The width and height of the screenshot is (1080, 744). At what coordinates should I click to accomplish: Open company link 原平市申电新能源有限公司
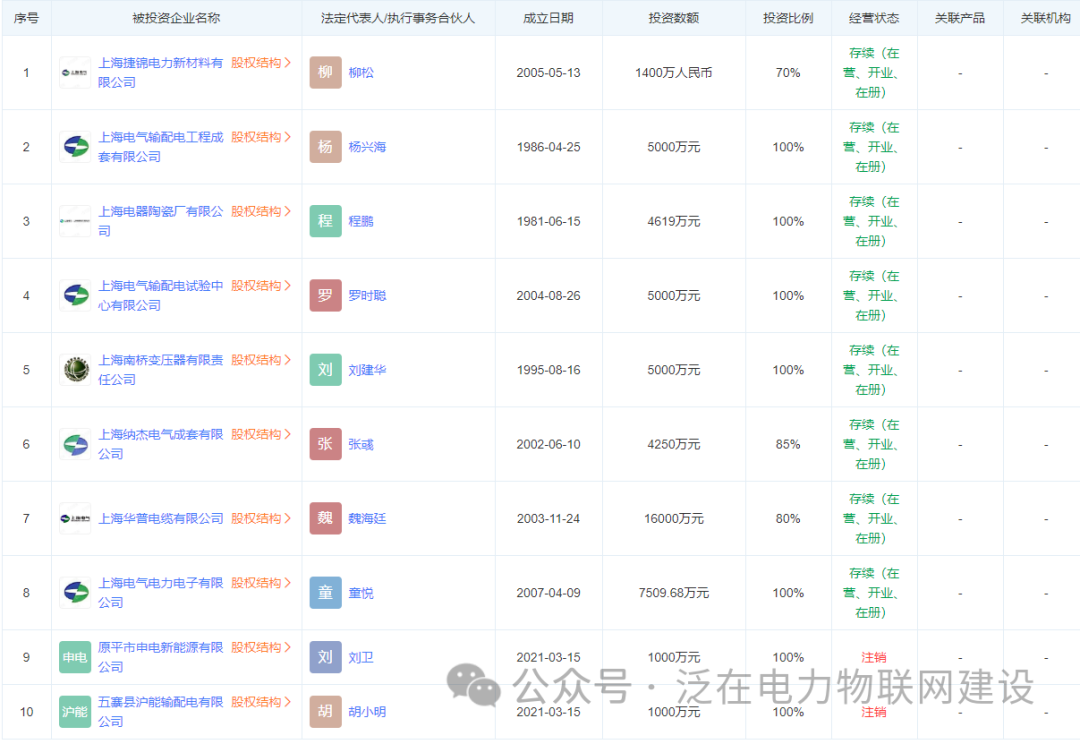pyautogui.click(x=160, y=657)
